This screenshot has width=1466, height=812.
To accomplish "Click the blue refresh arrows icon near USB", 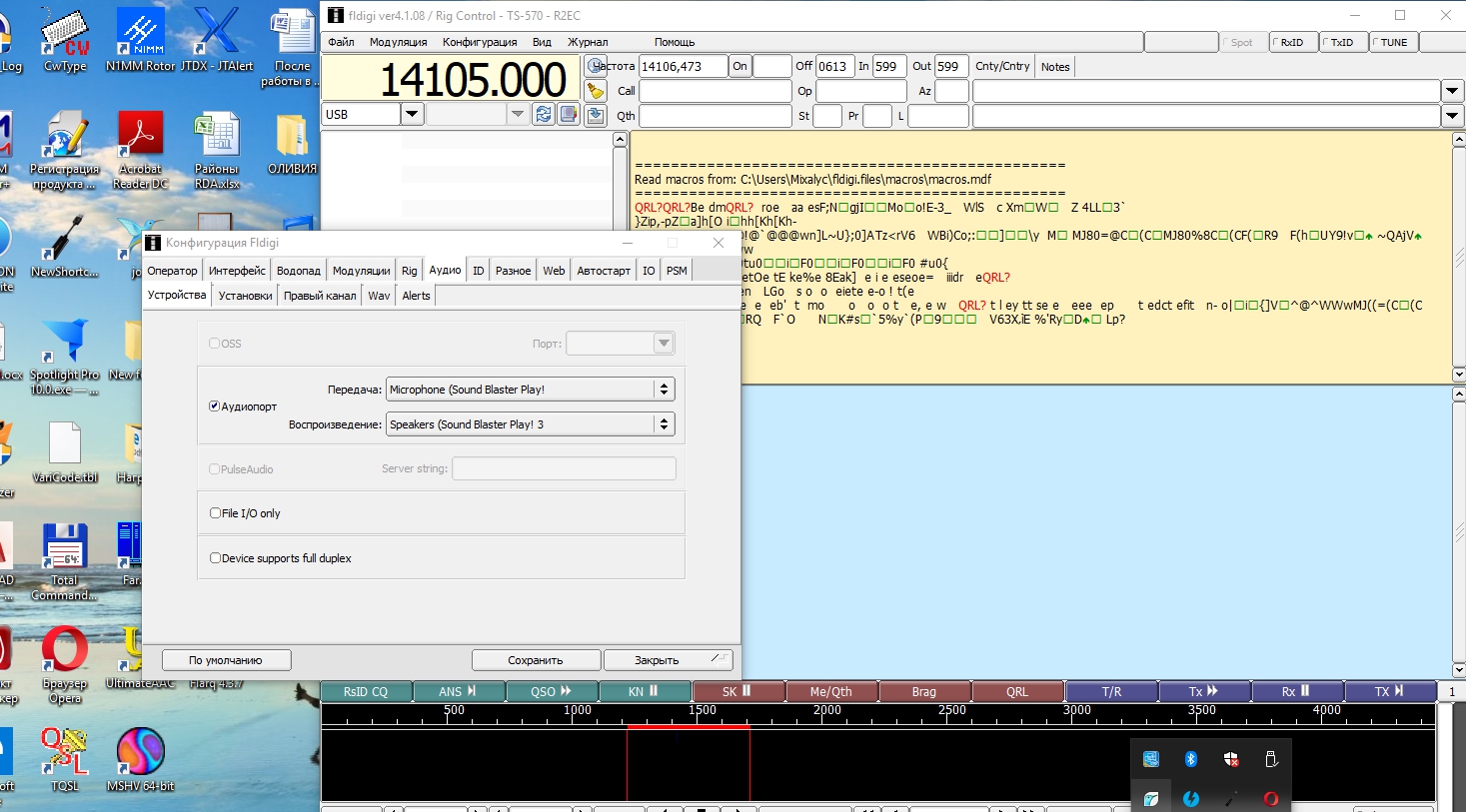I will (x=543, y=114).
